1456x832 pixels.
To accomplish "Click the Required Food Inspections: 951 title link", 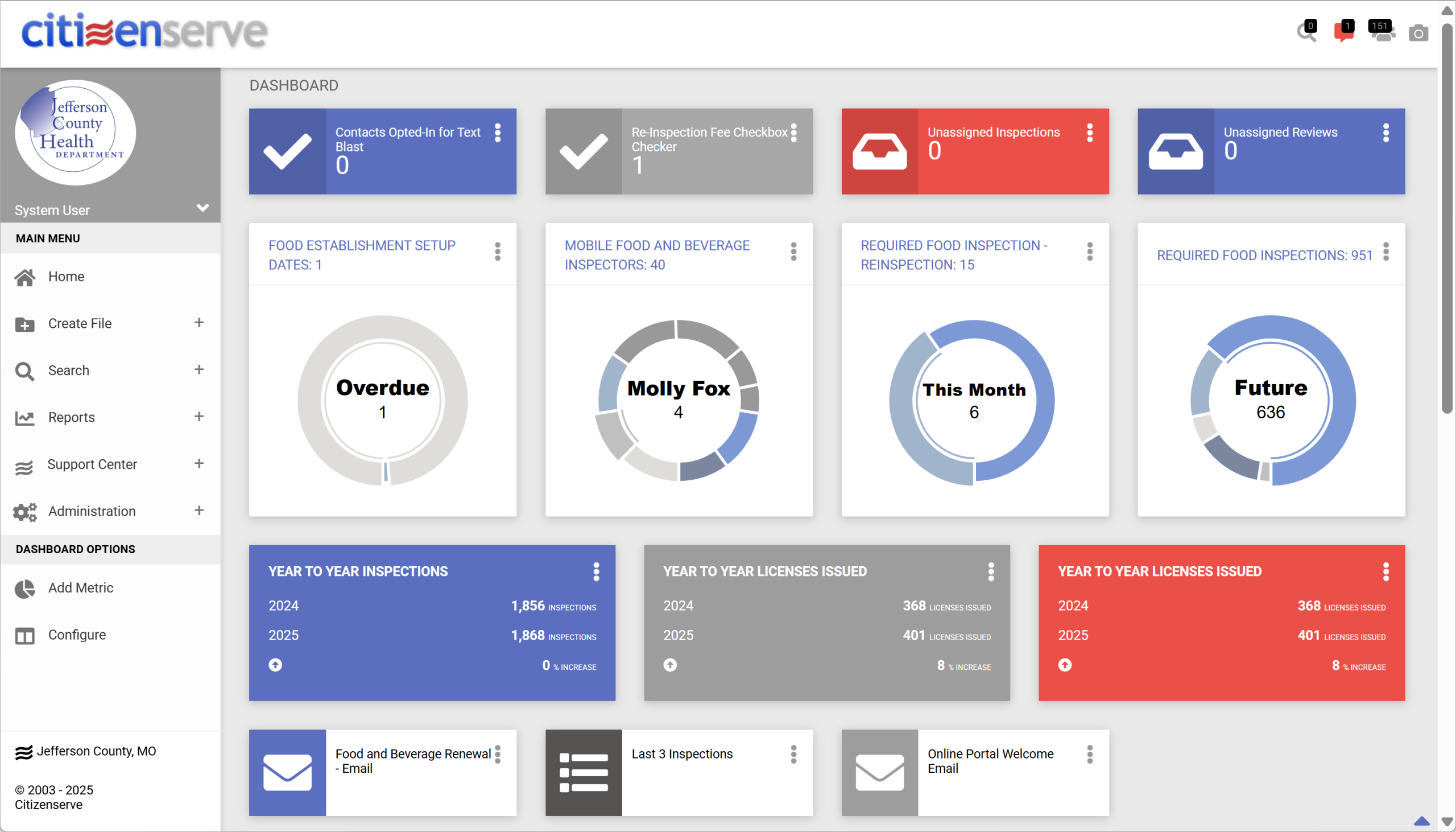I will pyautogui.click(x=1264, y=256).
